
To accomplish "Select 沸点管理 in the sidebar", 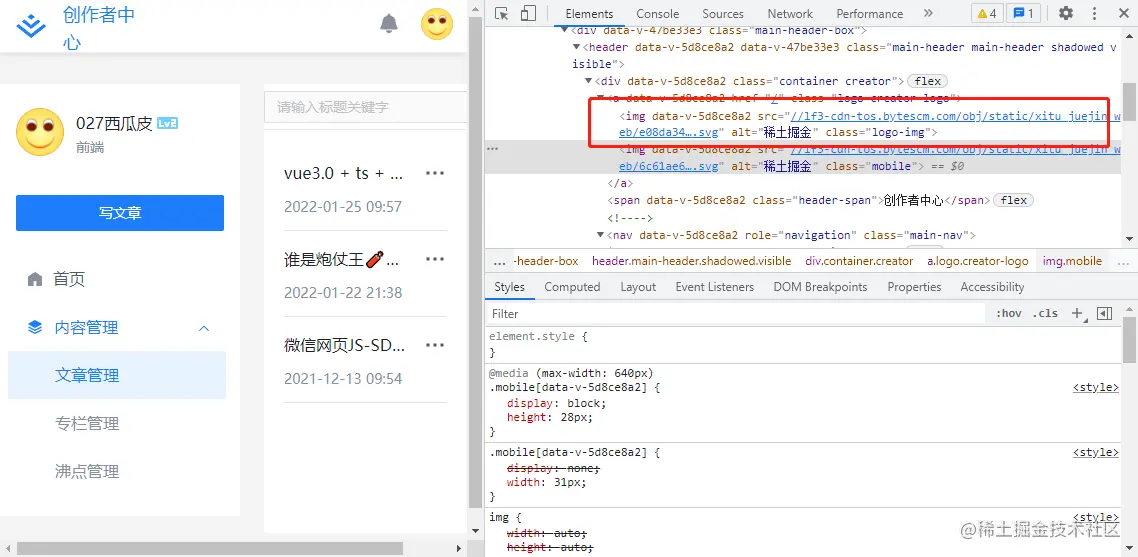I will coord(87,471).
